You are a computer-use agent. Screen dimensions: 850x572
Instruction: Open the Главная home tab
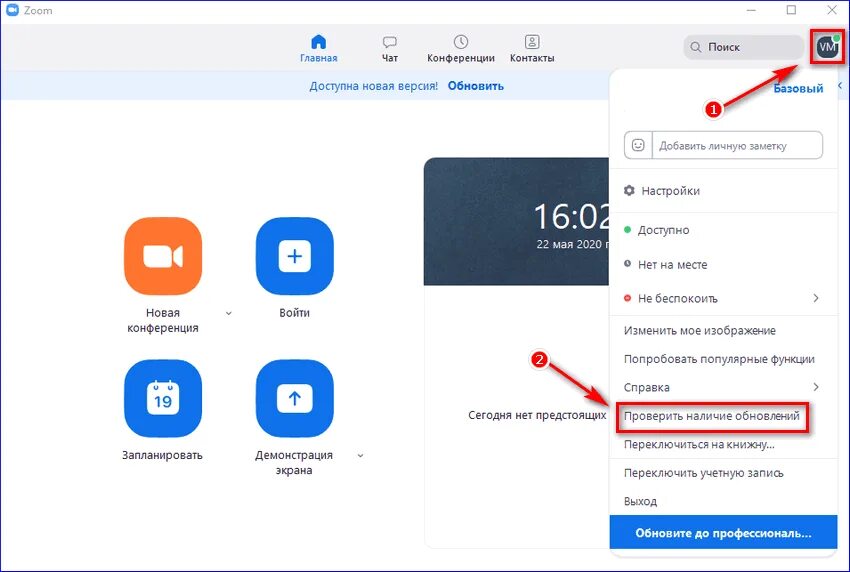[x=319, y=49]
